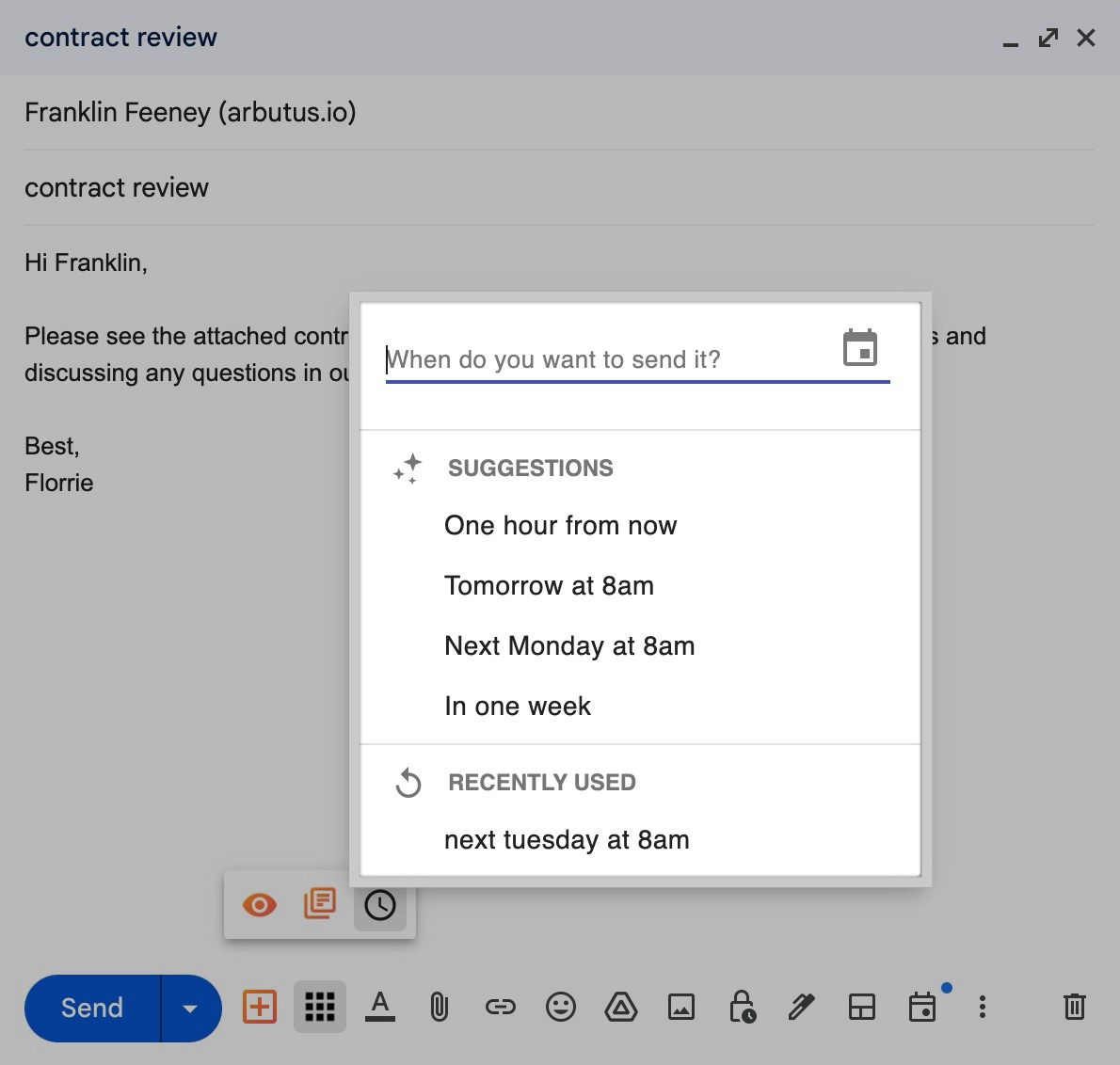The width and height of the screenshot is (1120, 1065).
Task: Open the orange templates icon
Action: click(x=319, y=904)
